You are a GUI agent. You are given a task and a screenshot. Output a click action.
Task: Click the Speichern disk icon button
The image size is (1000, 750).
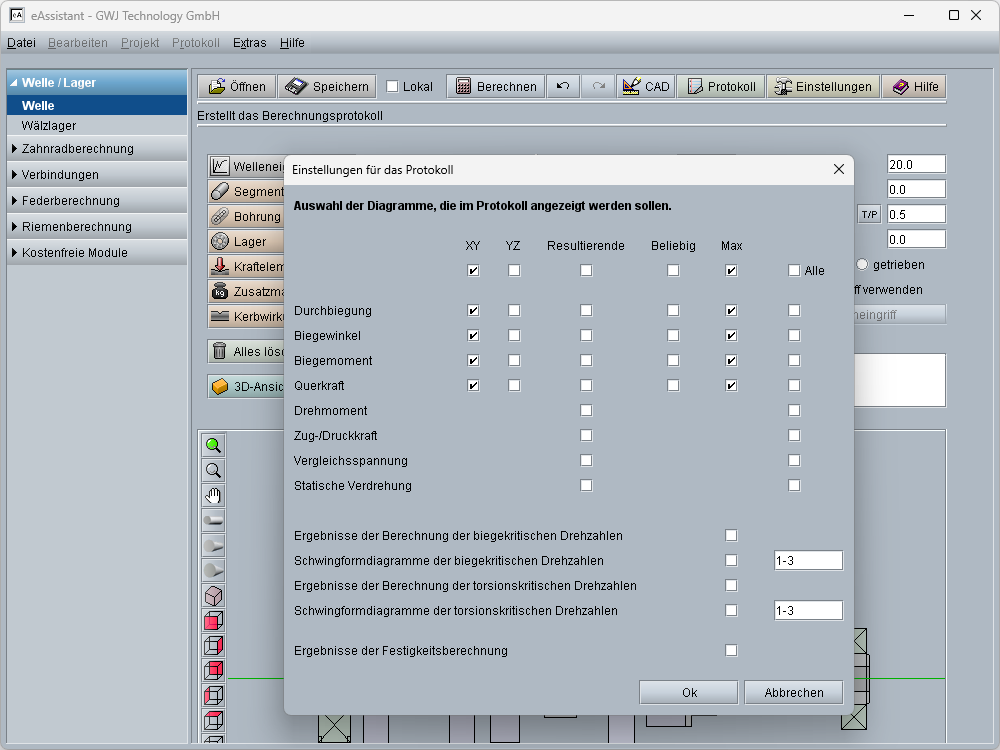328,87
